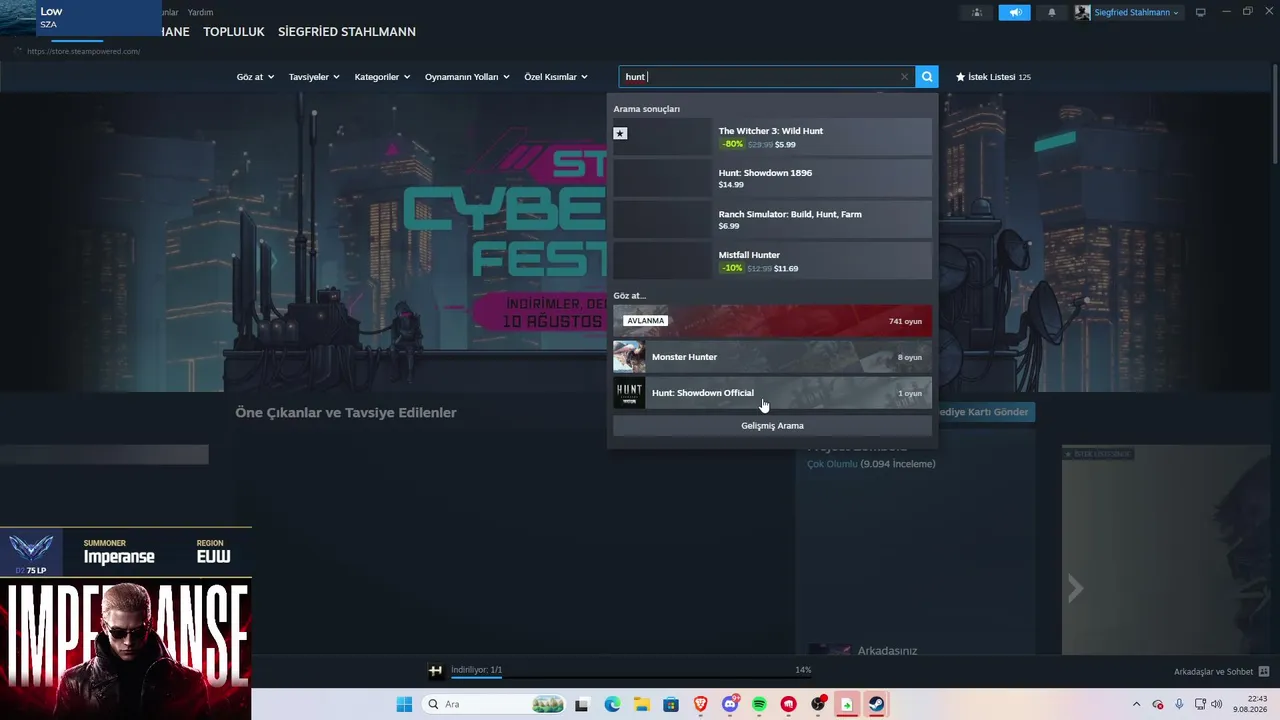Open the Yardım menu
Image resolution: width=1280 pixels, height=720 pixels.
[x=200, y=12]
